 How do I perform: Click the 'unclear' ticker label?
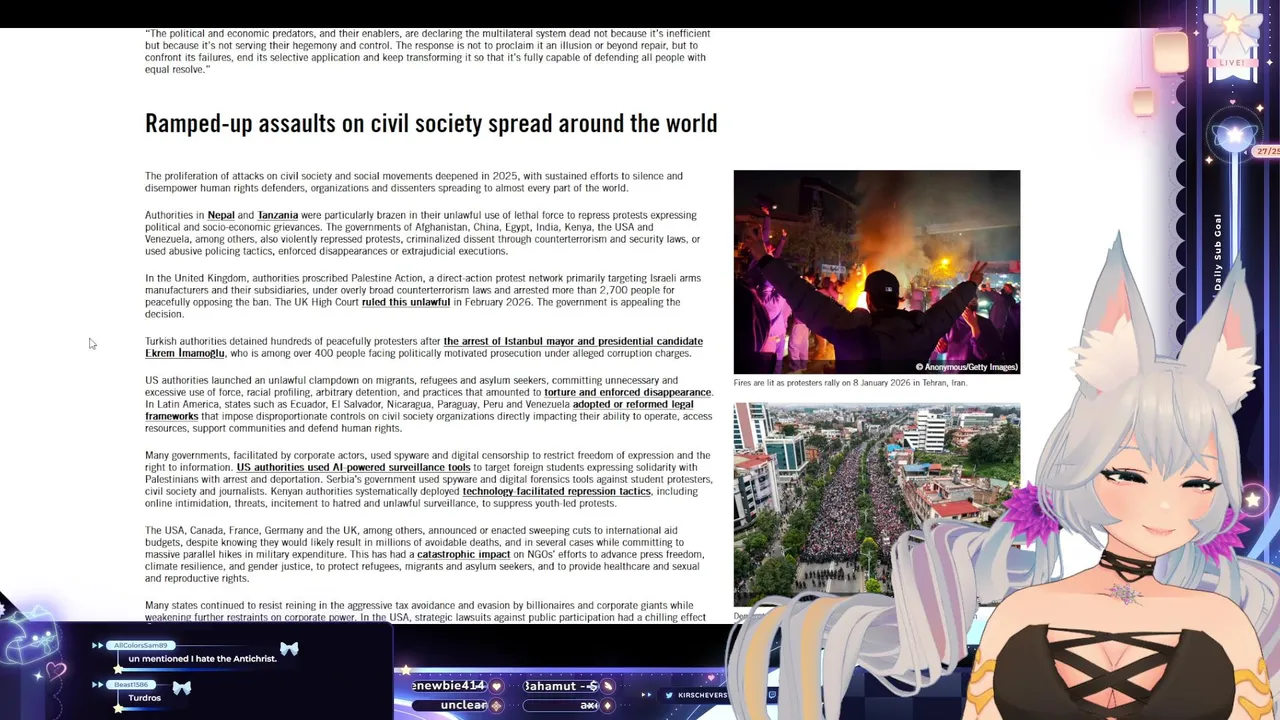(464, 705)
